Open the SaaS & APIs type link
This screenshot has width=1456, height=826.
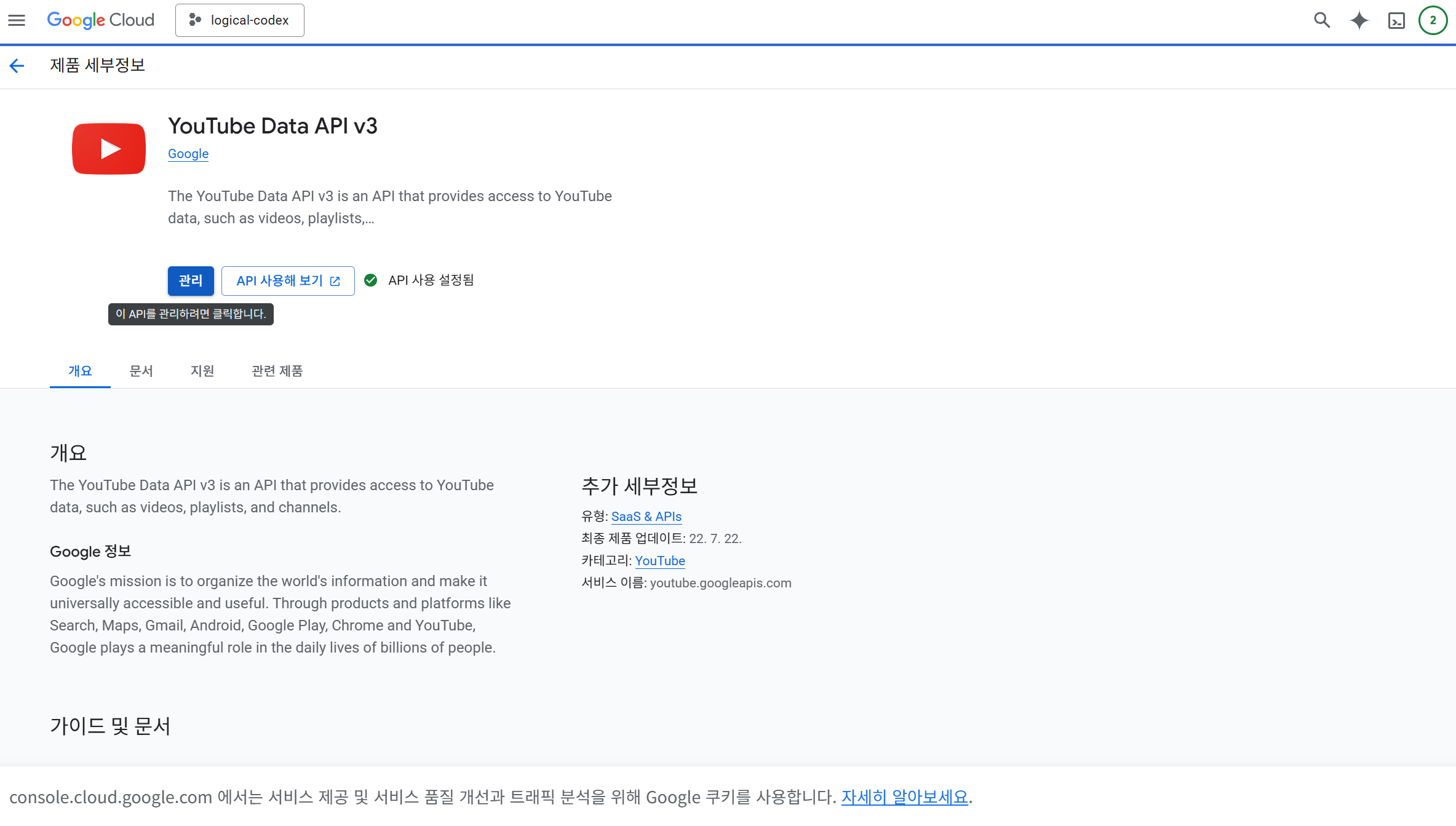(646, 517)
